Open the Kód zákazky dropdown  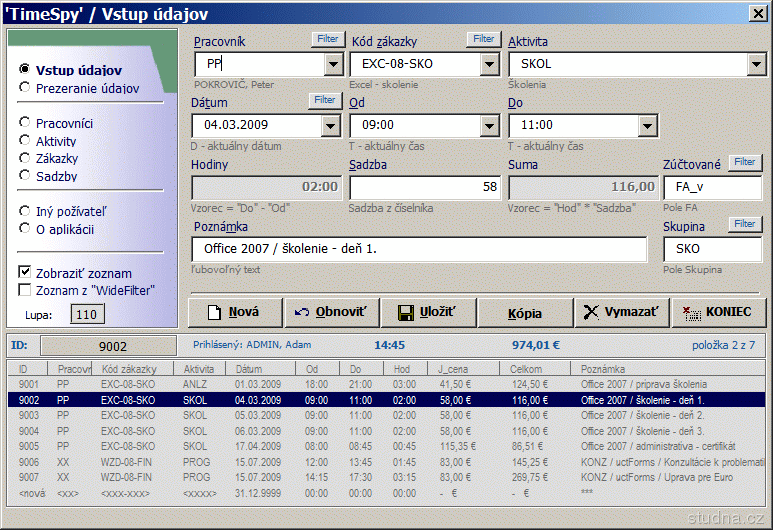pyautogui.click(x=488, y=64)
